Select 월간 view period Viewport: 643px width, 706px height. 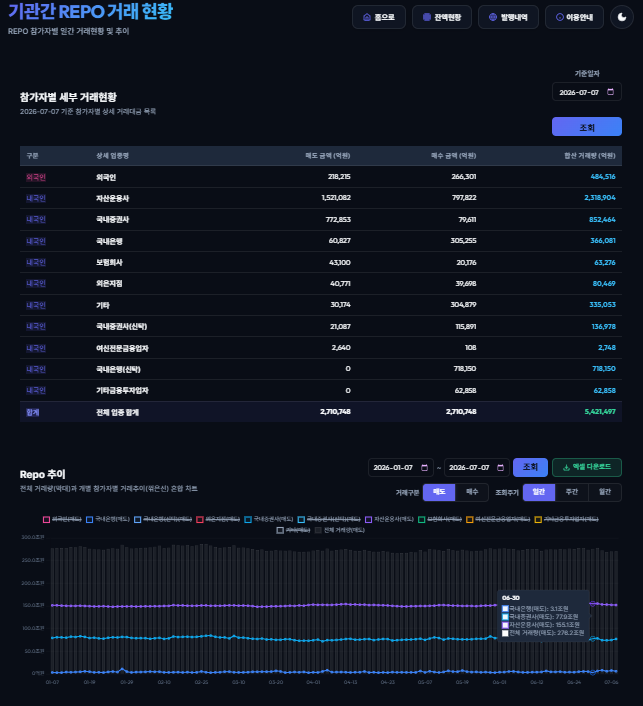click(605, 492)
